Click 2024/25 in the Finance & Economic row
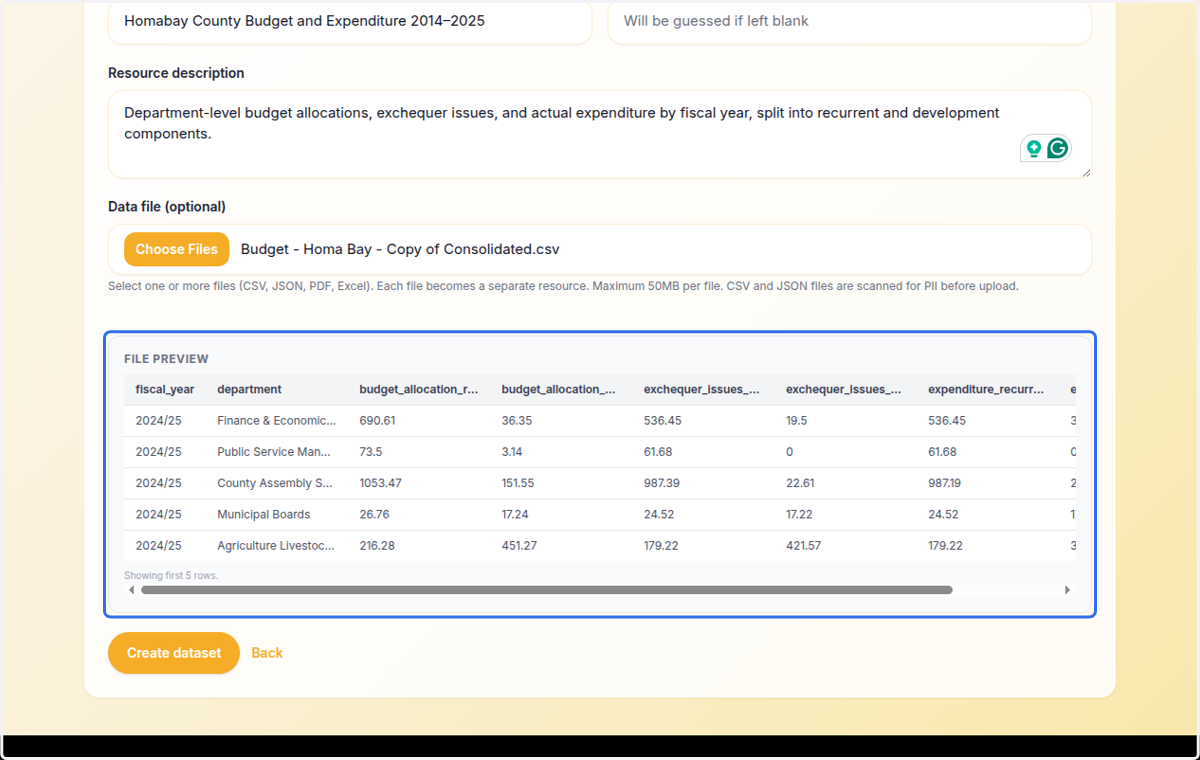This screenshot has width=1200, height=760. click(159, 421)
